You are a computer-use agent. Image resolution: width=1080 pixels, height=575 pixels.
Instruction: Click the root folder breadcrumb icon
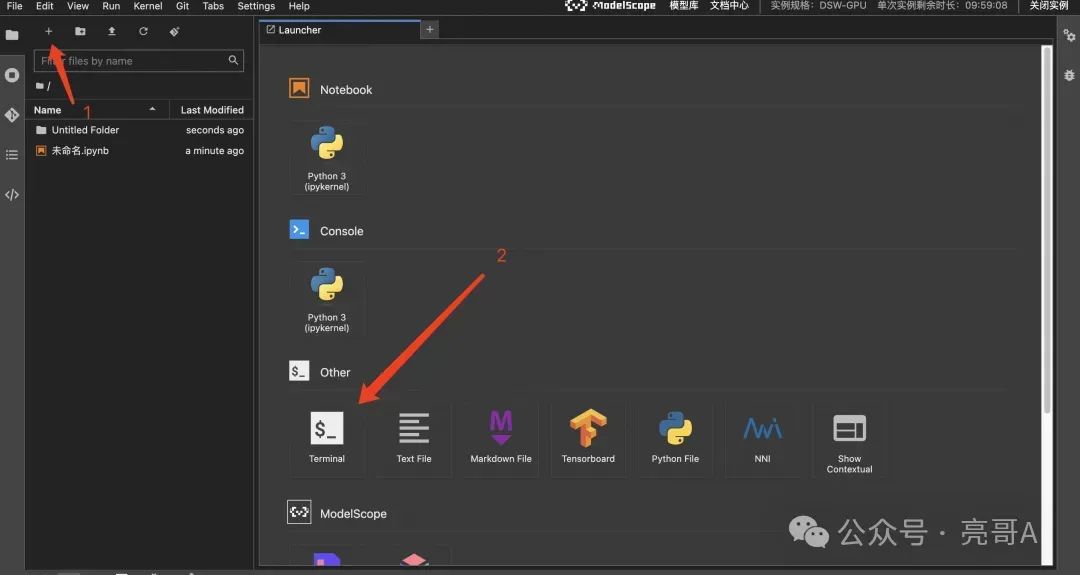[x=40, y=86]
